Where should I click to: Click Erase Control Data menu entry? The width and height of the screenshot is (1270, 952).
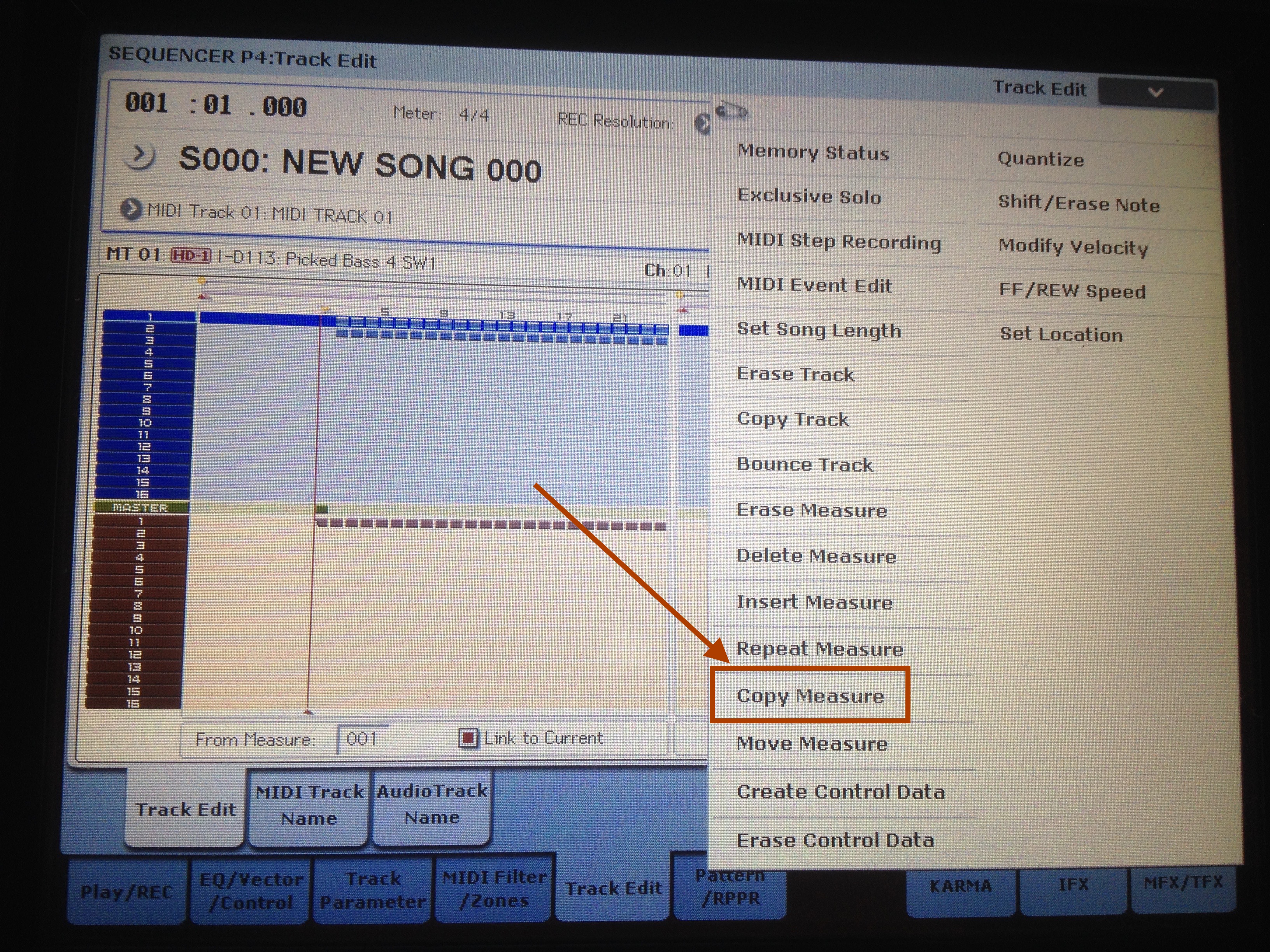tap(835, 840)
